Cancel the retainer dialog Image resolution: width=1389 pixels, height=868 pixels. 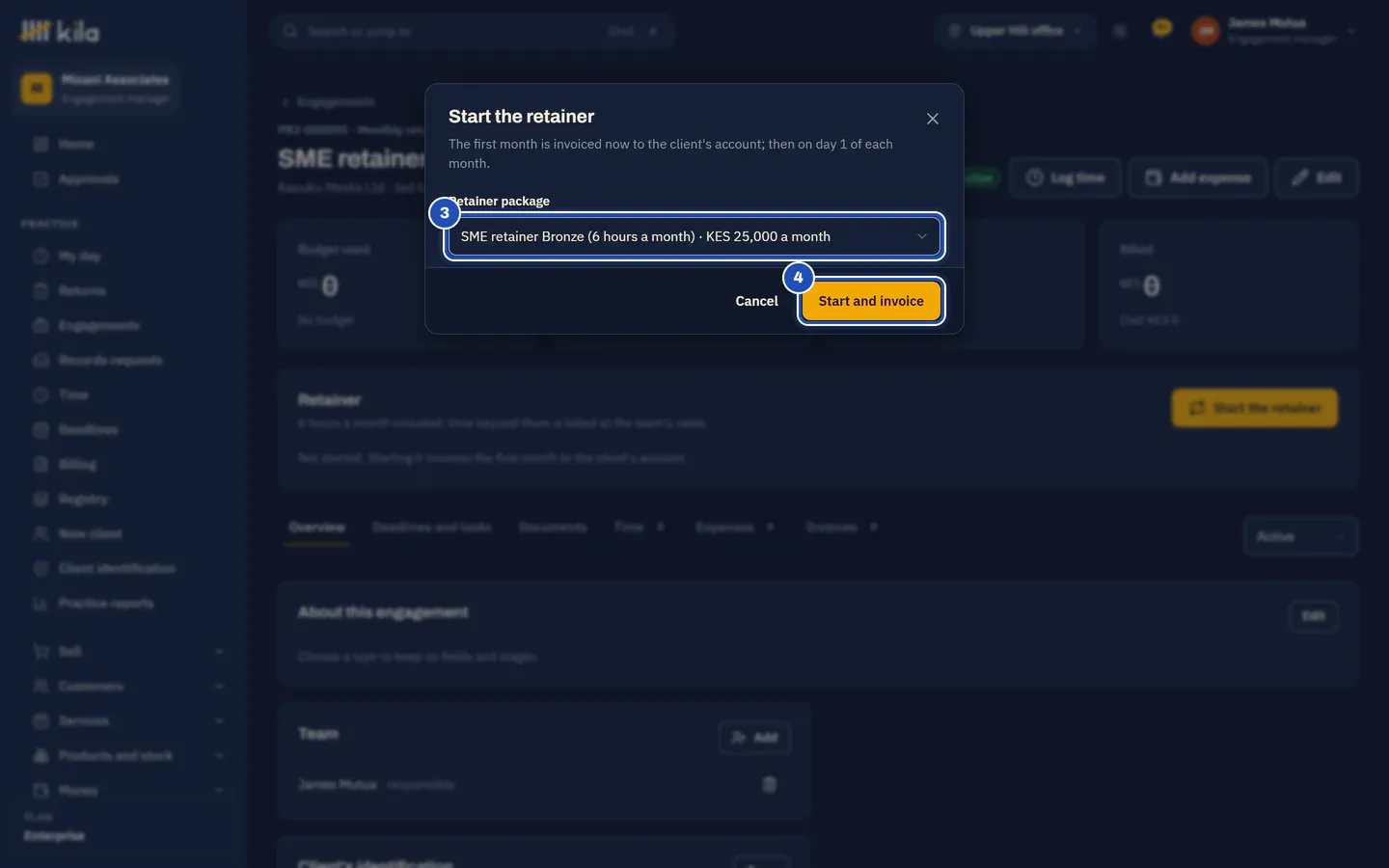pos(756,301)
